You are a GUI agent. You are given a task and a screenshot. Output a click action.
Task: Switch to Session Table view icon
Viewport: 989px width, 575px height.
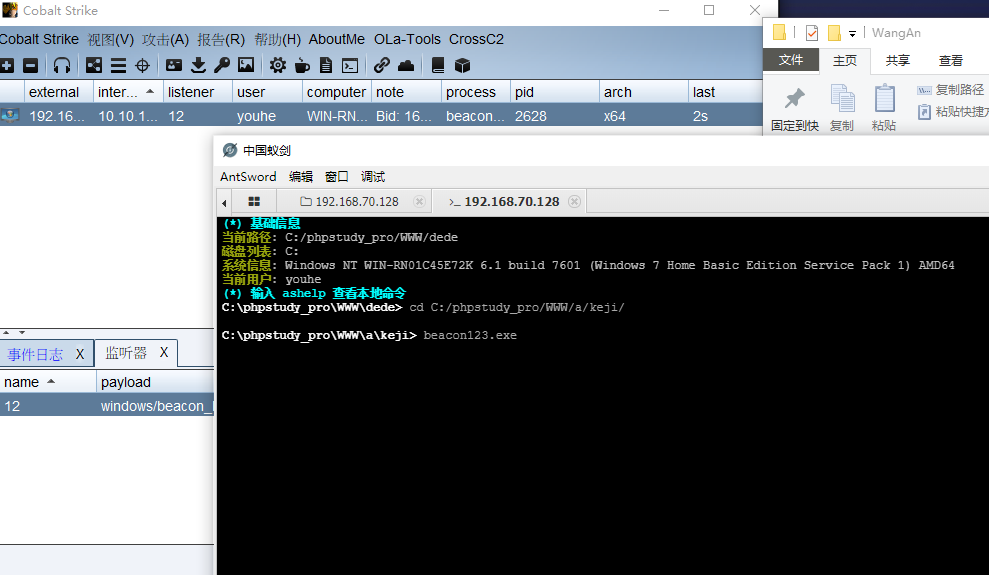[x=118, y=66]
